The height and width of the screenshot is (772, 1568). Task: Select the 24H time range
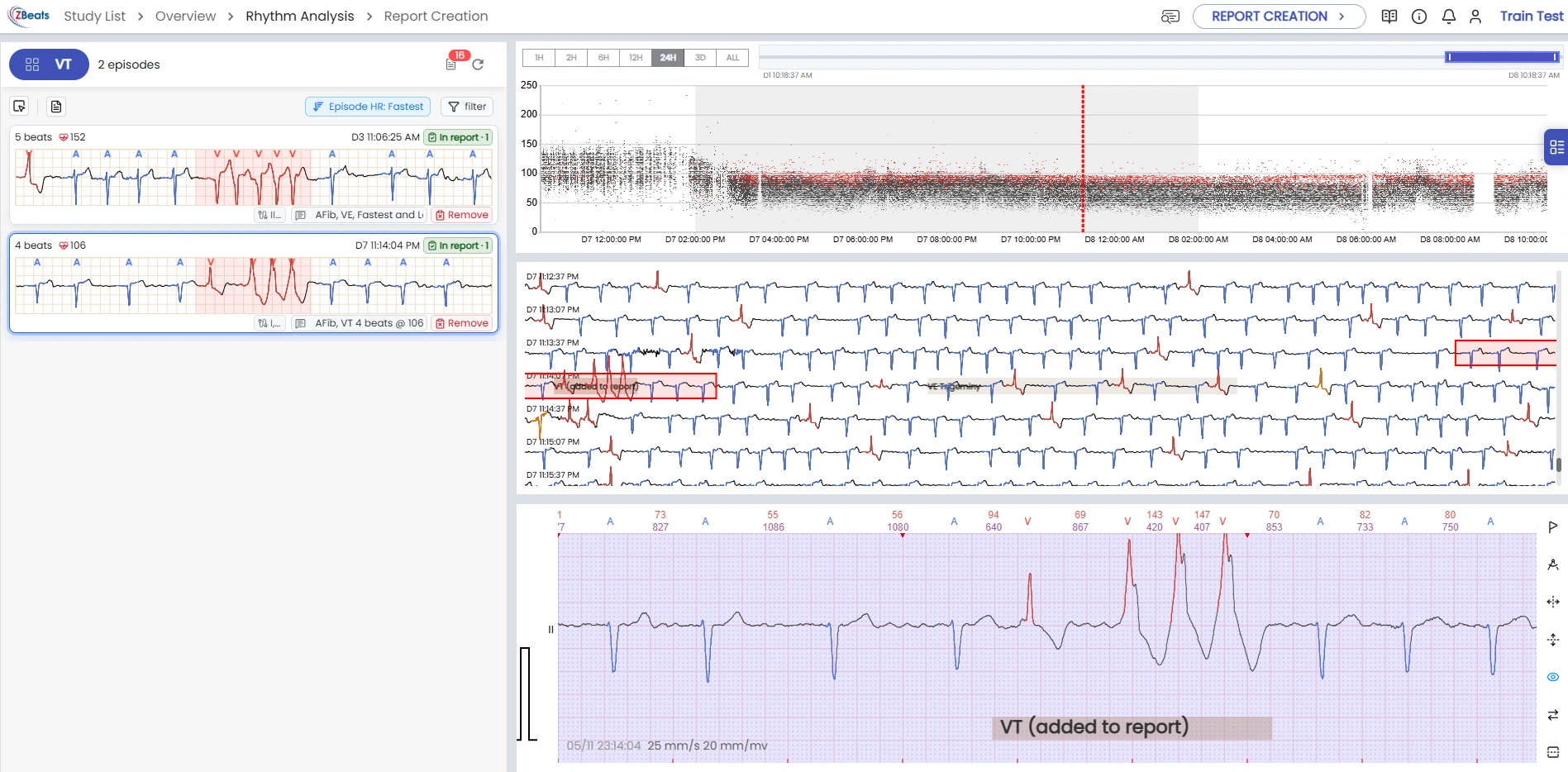pyautogui.click(x=668, y=58)
